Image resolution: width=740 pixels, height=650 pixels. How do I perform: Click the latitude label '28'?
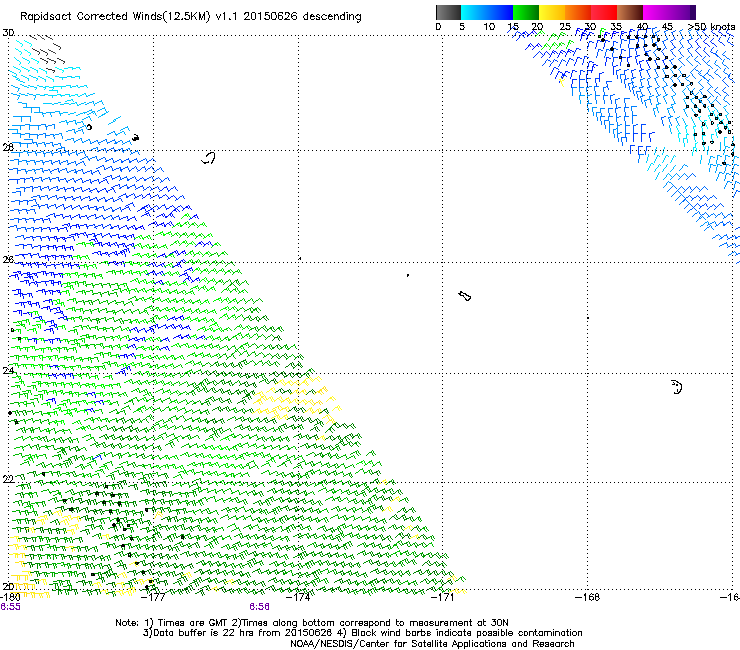tap(8, 147)
